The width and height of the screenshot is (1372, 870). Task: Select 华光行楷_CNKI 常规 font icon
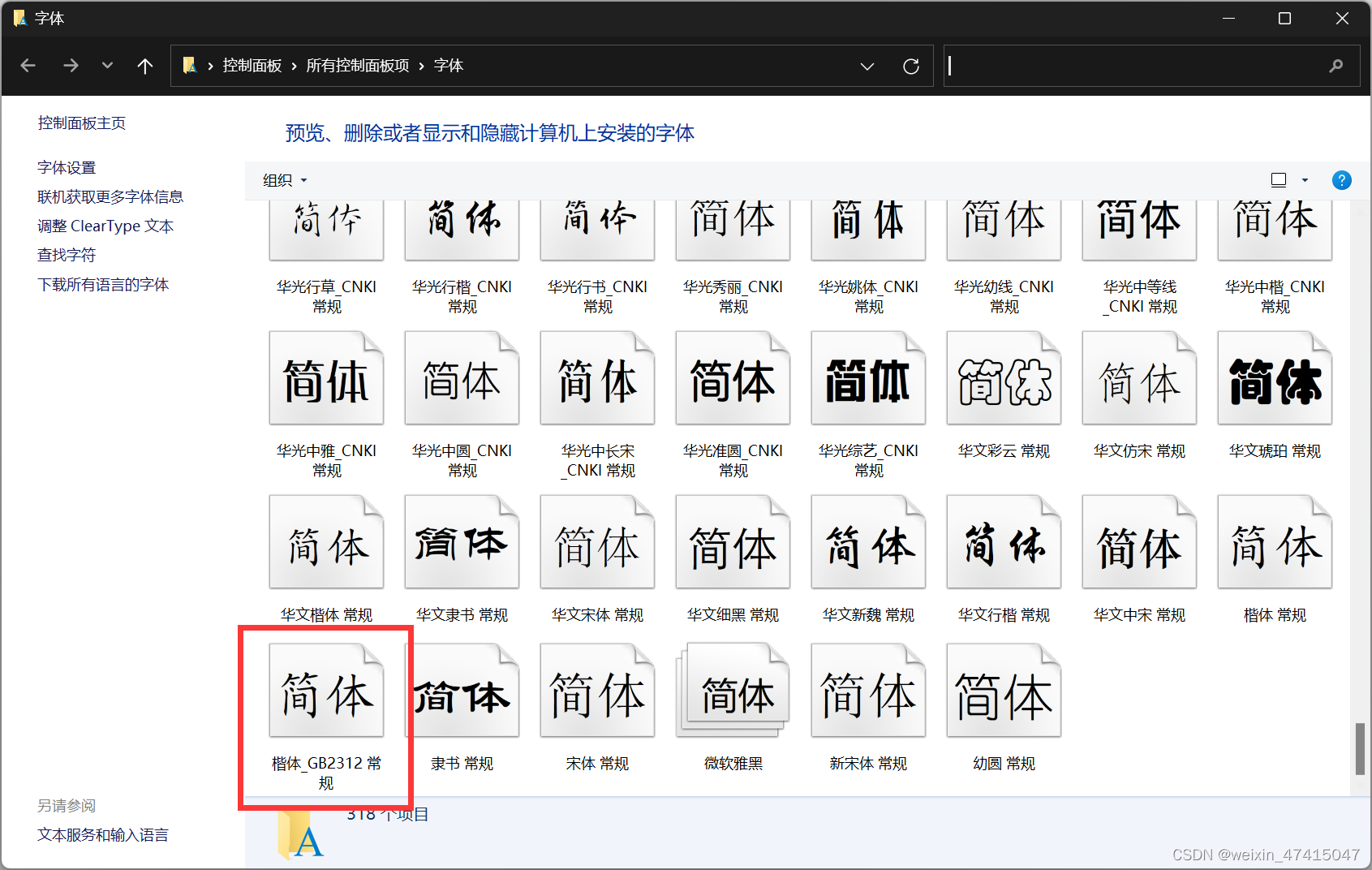462,229
